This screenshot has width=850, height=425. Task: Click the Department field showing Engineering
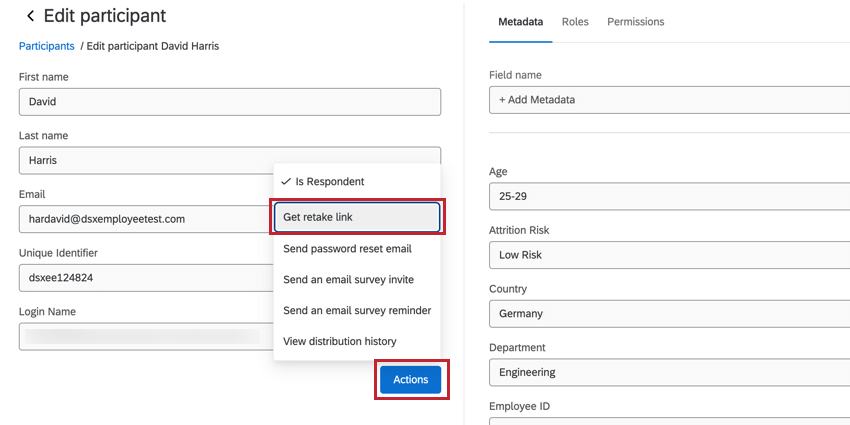[669, 372]
